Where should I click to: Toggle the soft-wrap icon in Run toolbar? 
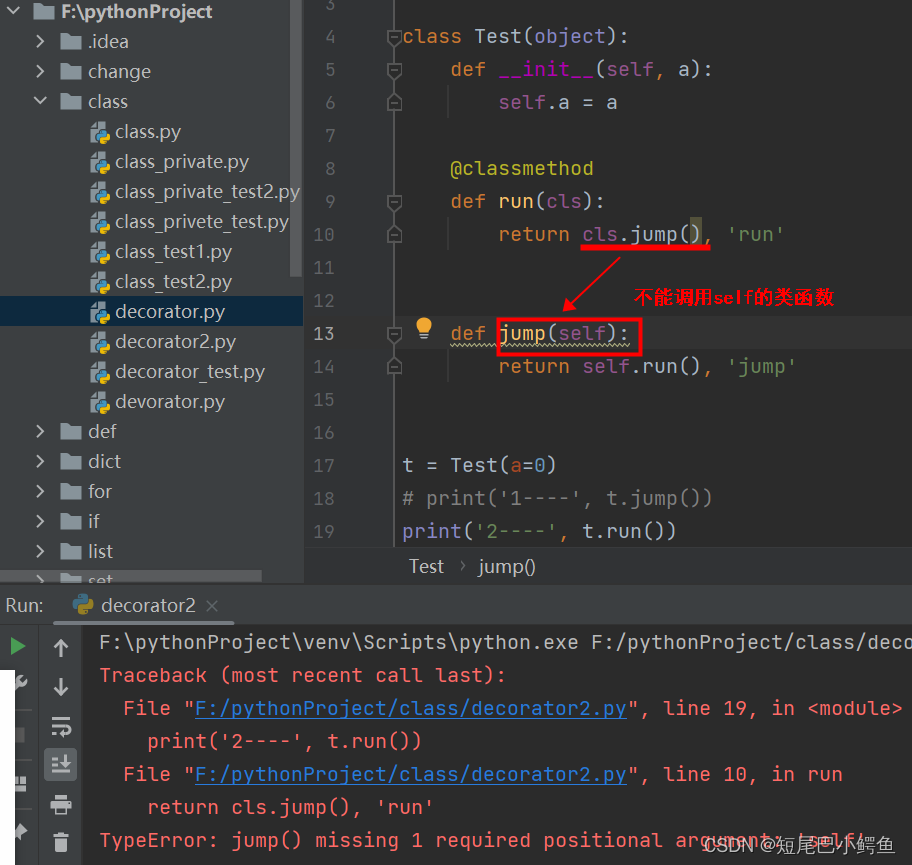(x=61, y=727)
